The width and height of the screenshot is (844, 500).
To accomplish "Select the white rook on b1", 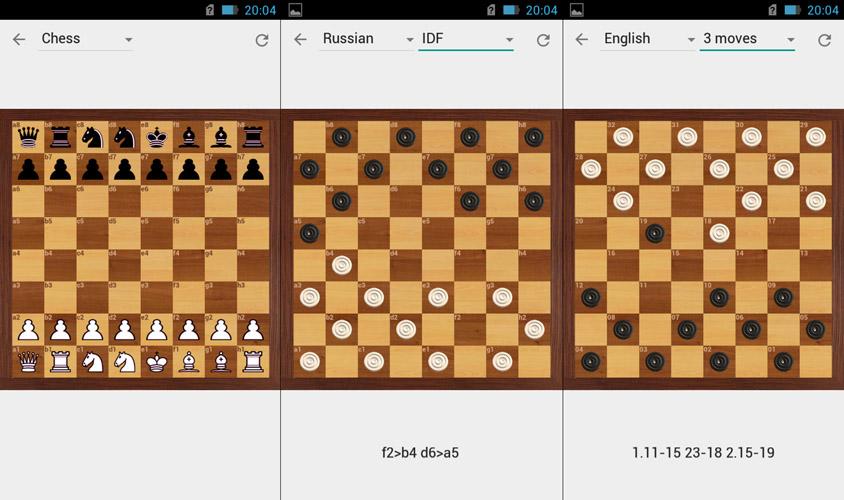I will point(60,362).
